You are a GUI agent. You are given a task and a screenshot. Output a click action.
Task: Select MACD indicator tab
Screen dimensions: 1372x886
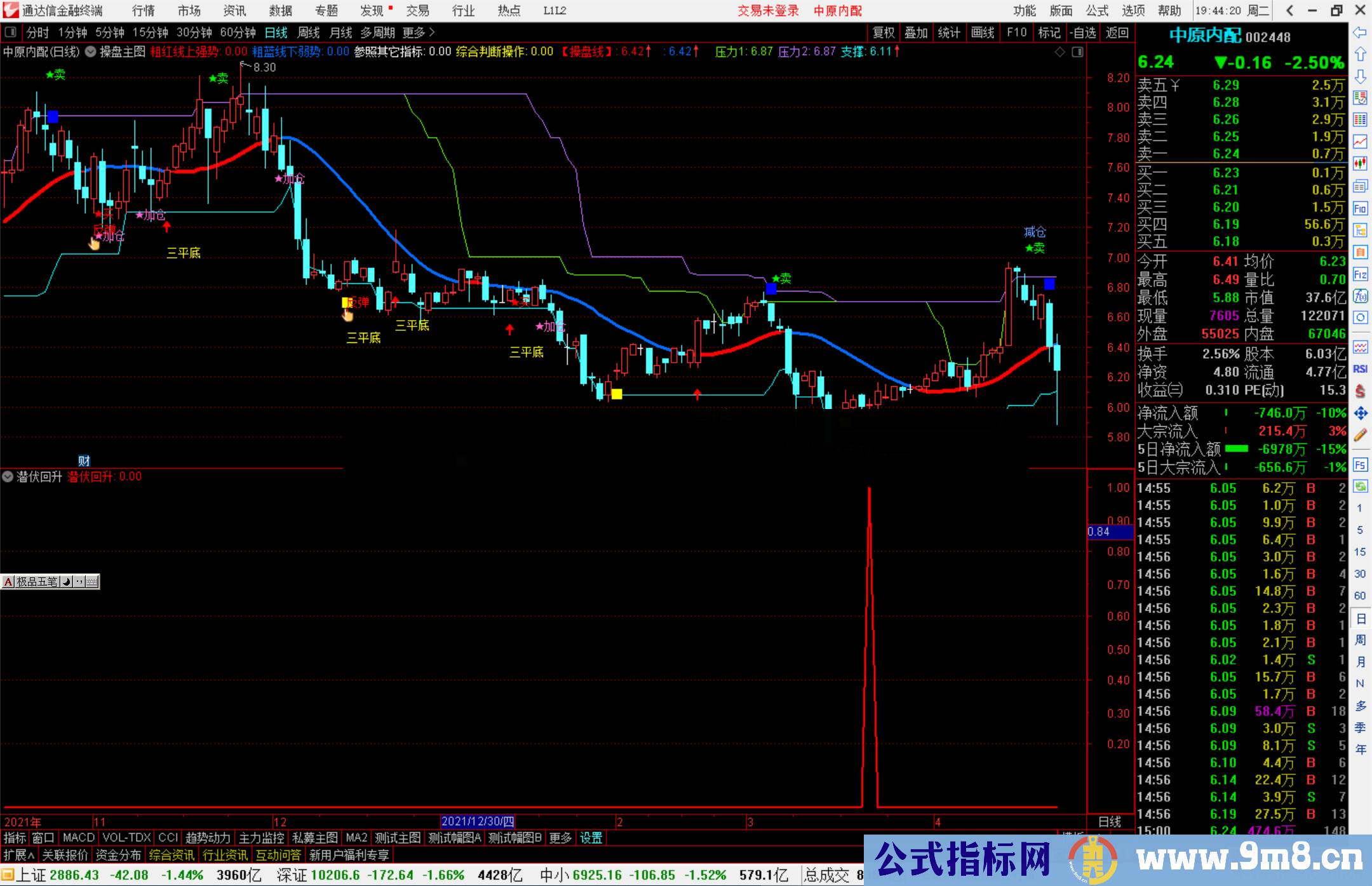(x=79, y=838)
